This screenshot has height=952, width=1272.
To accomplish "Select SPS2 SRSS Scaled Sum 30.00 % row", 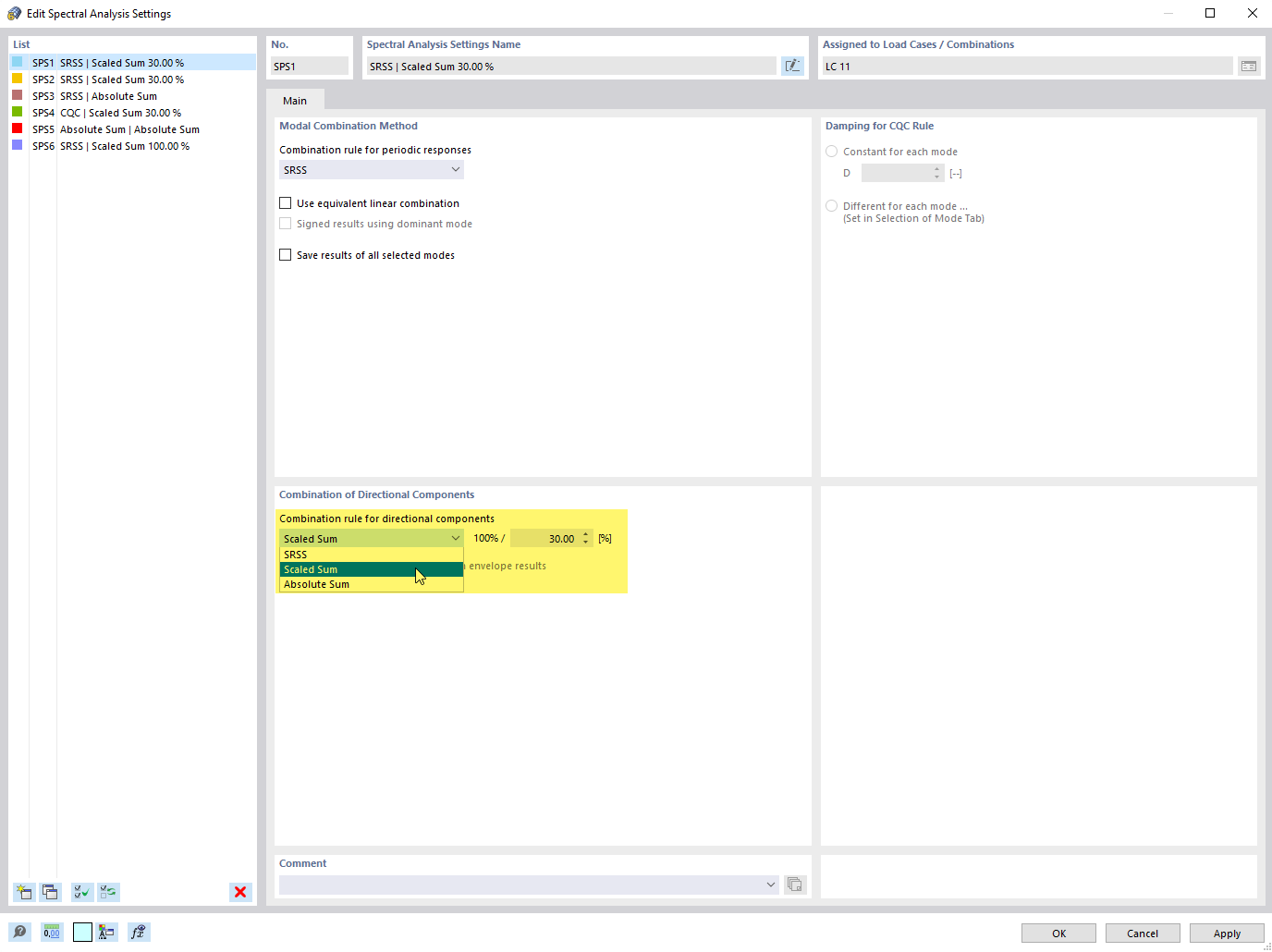I will pos(132,79).
